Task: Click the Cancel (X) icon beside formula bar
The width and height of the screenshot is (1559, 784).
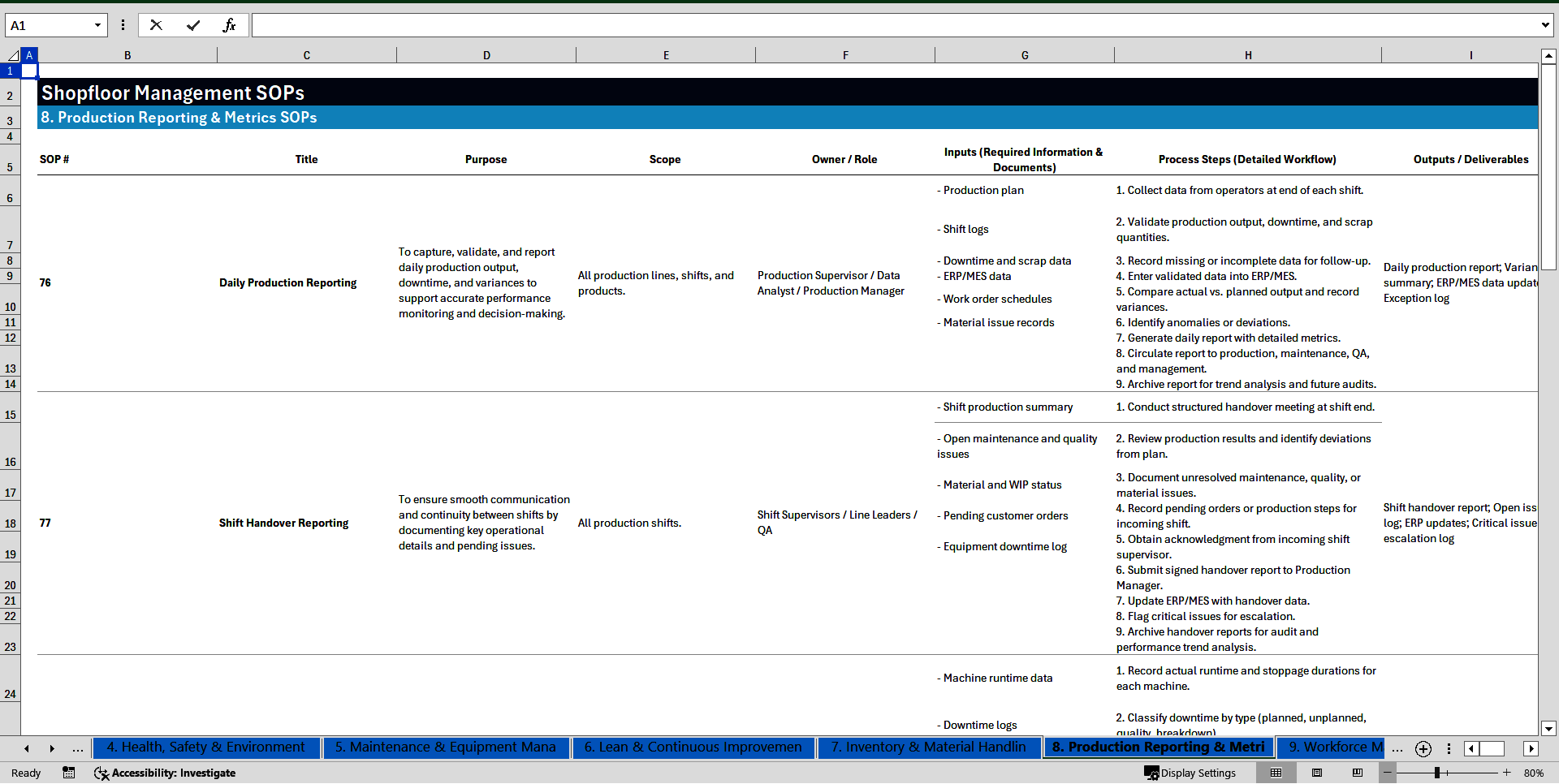Action: (156, 25)
